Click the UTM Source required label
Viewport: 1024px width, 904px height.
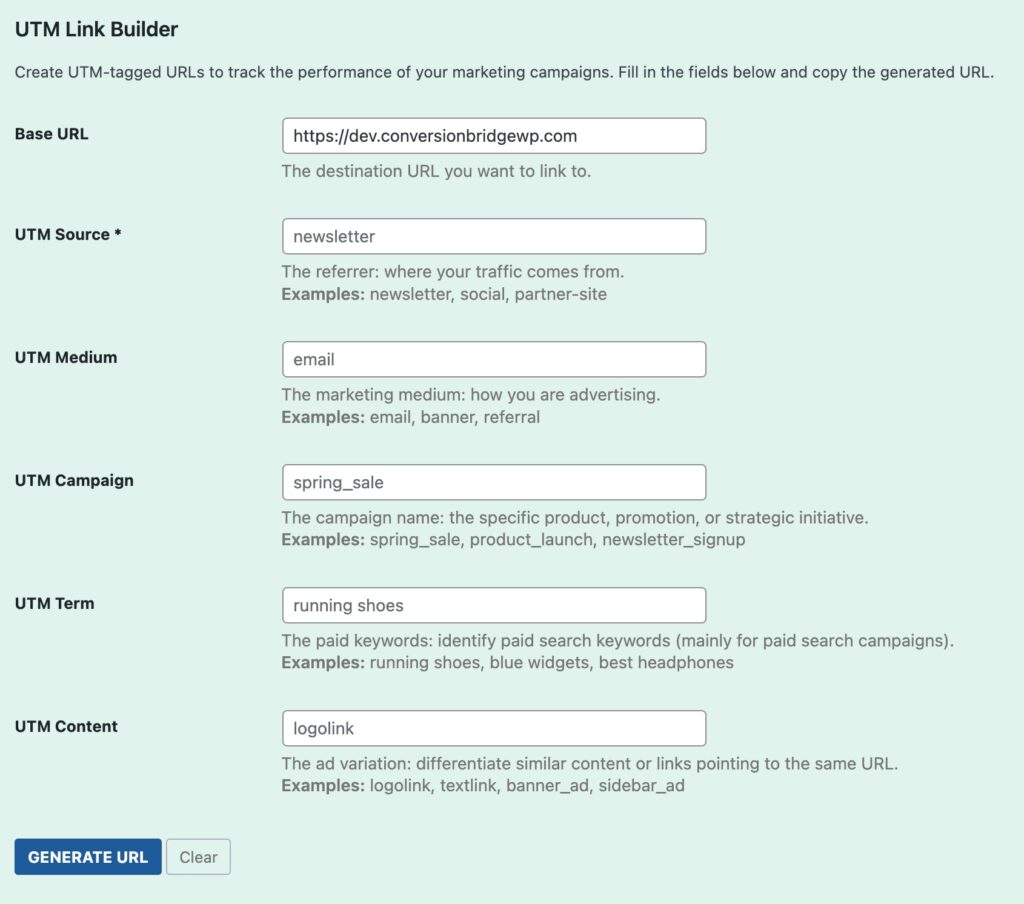point(68,234)
